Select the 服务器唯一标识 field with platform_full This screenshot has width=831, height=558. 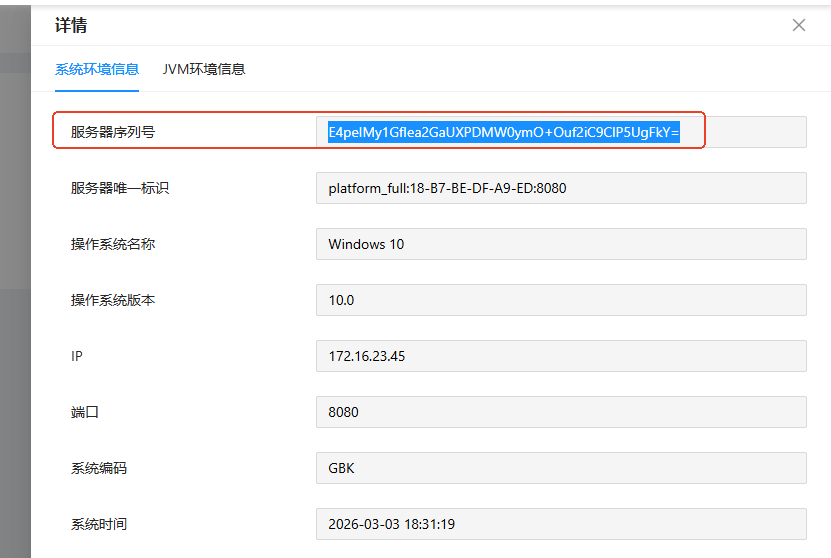click(x=560, y=188)
